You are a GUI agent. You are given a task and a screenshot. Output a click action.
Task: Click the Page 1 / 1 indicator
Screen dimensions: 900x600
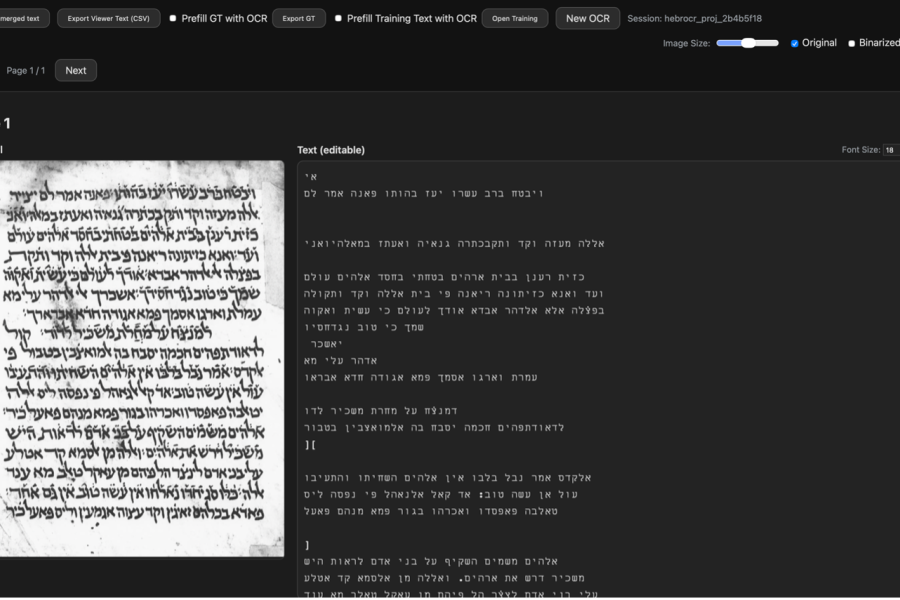(x=26, y=71)
